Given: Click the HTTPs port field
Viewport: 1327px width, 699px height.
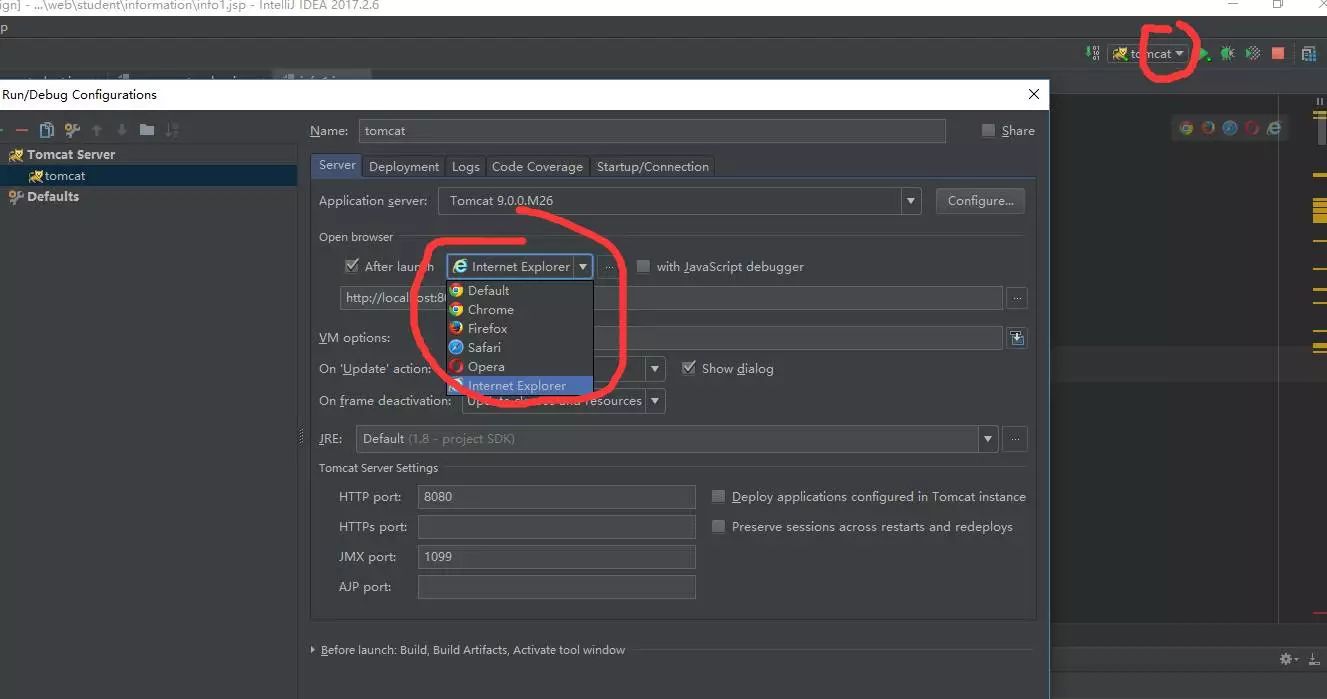Looking at the screenshot, I should (x=556, y=527).
